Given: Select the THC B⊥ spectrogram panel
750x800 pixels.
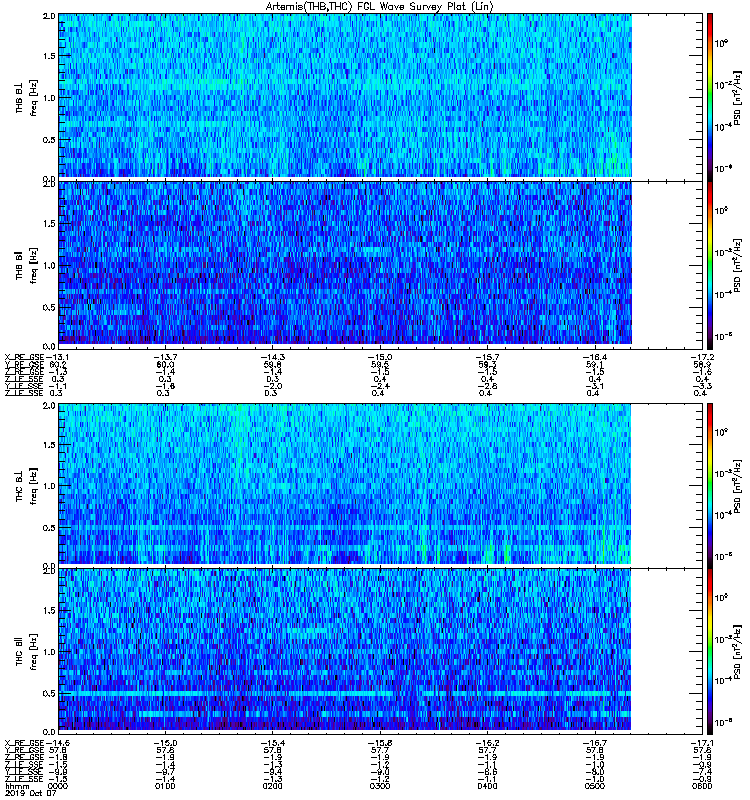Looking at the screenshot, I should 380,484.
